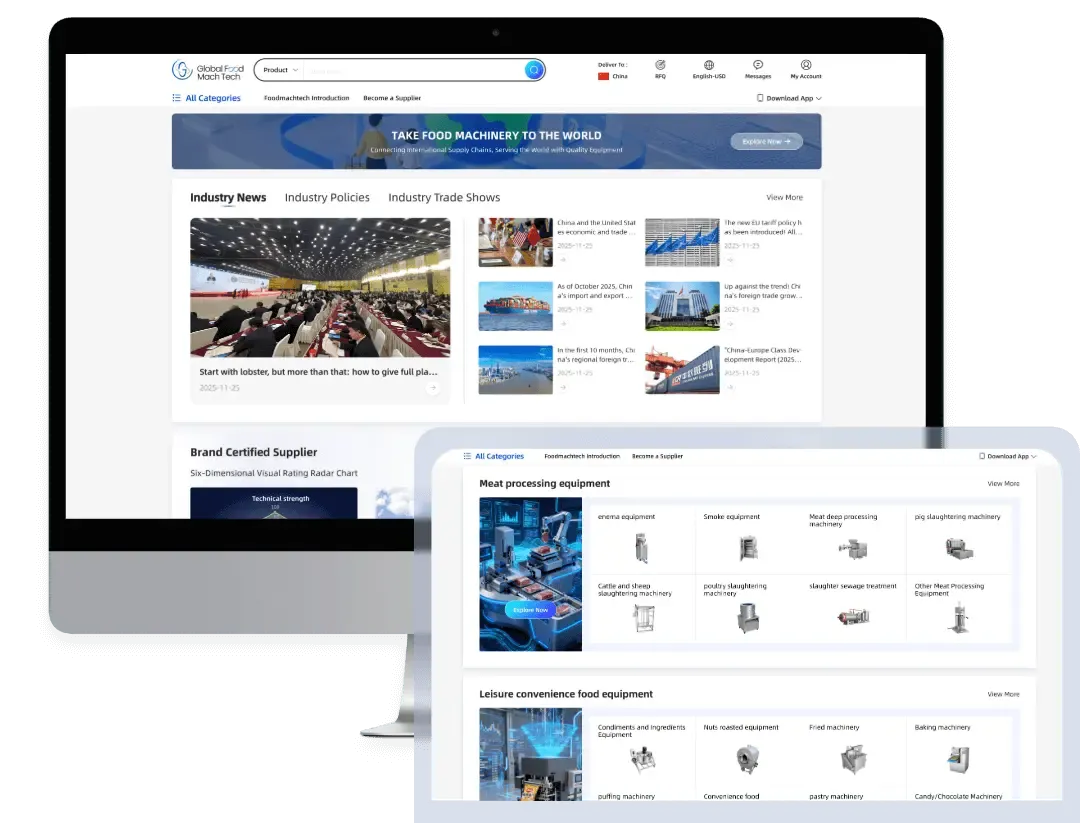The height and width of the screenshot is (823, 1080).
Task: Click the poultry slaughtering machinery icon
Action: (748, 618)
